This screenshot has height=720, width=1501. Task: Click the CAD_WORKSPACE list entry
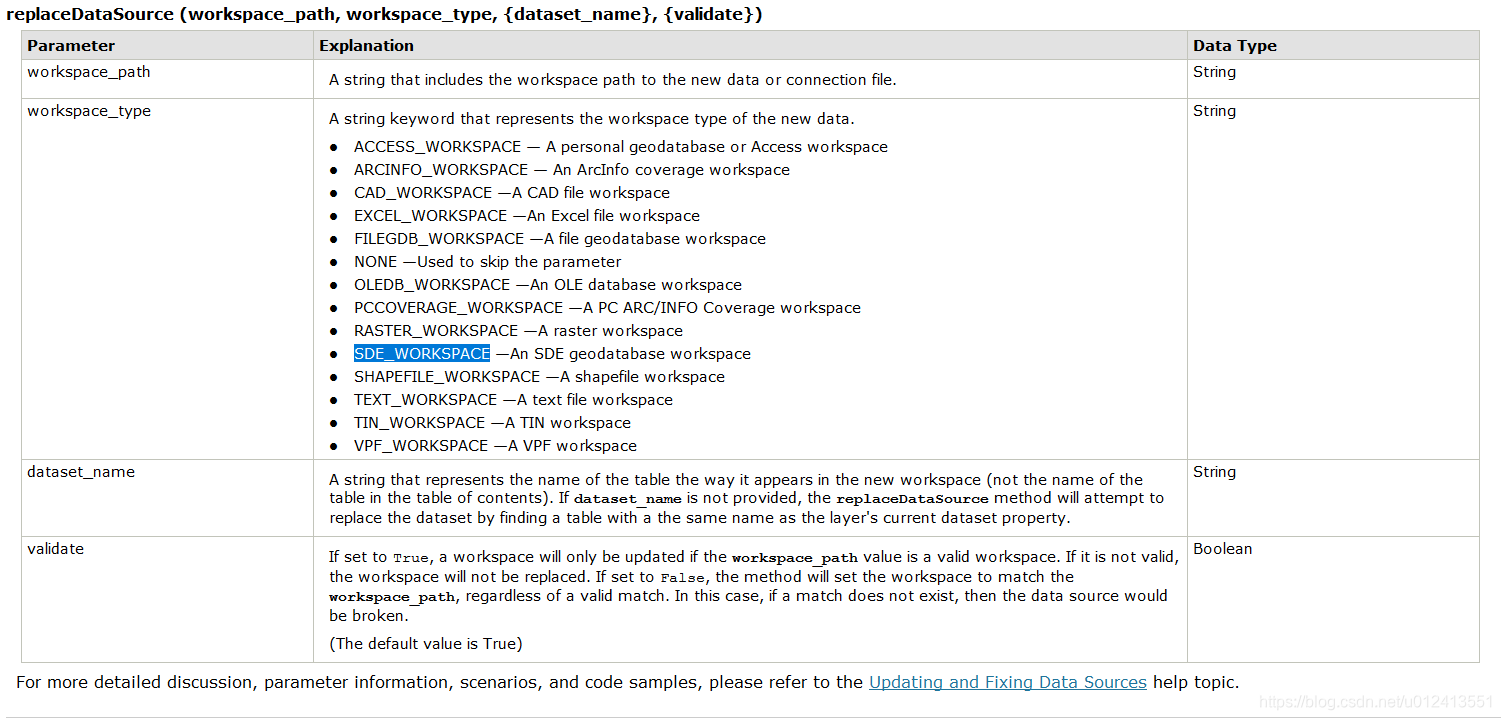point(511,193)
